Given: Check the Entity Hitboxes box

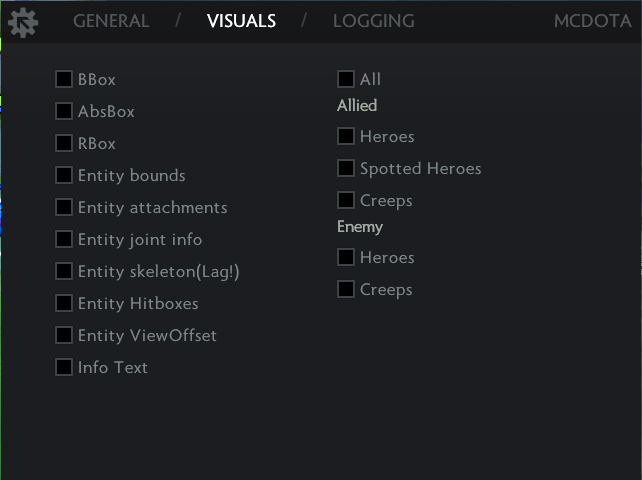Looking at the screenshot, I should (x=64, y=303).
